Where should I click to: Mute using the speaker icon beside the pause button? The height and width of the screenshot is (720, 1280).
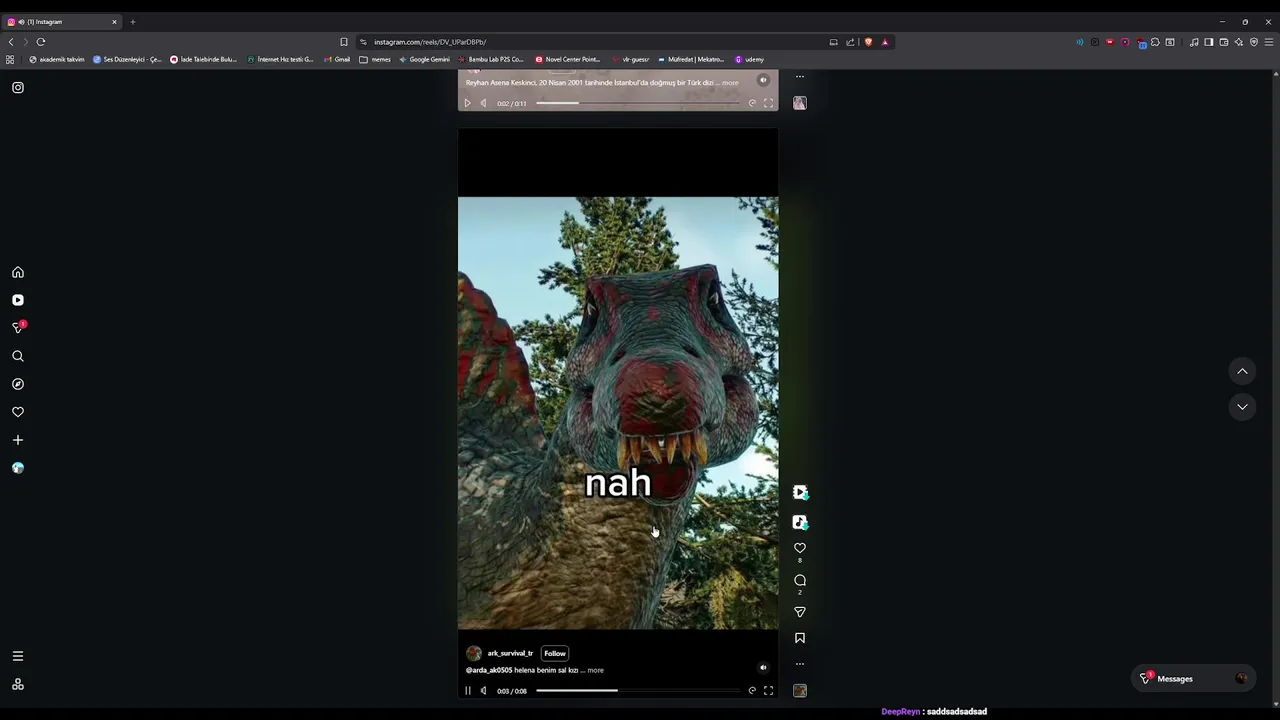pos(483,691)
